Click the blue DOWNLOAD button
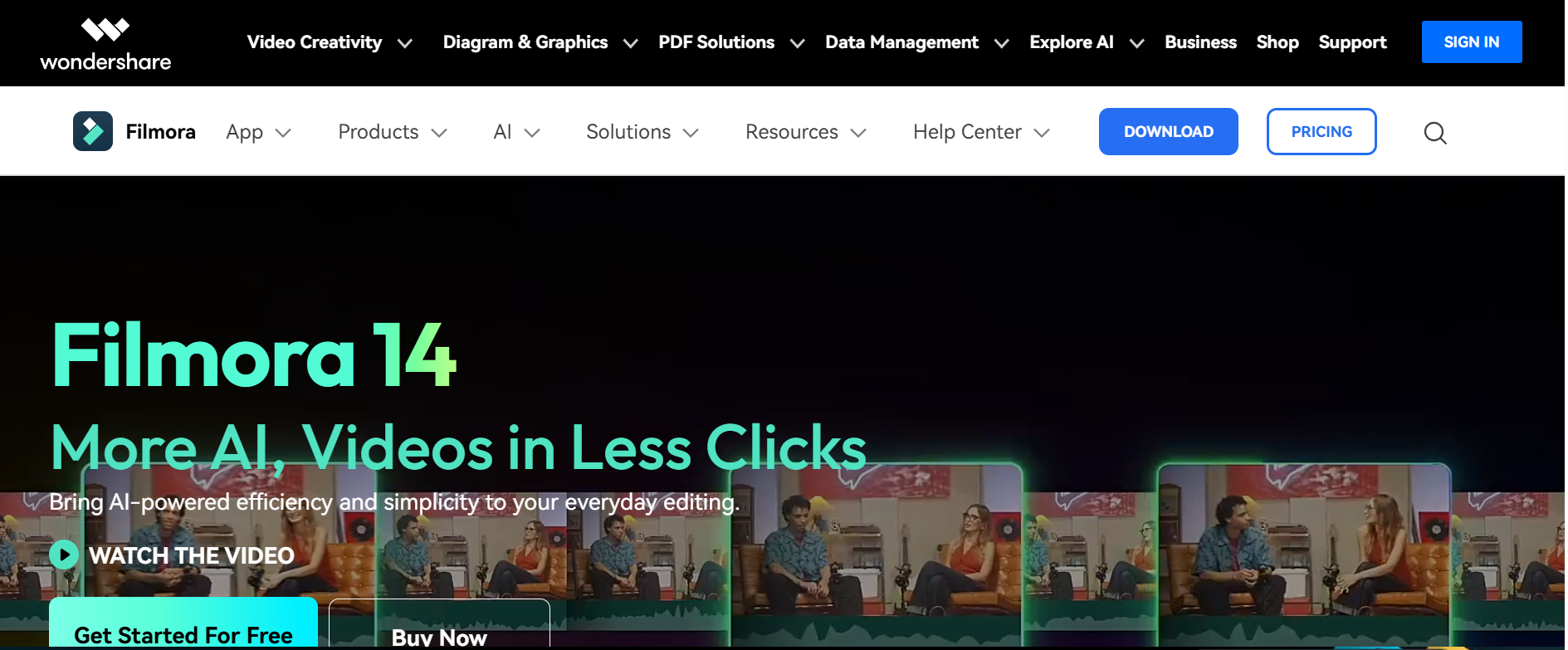The width and height of the screenshot is (1568, 650). coord(1169,132)
